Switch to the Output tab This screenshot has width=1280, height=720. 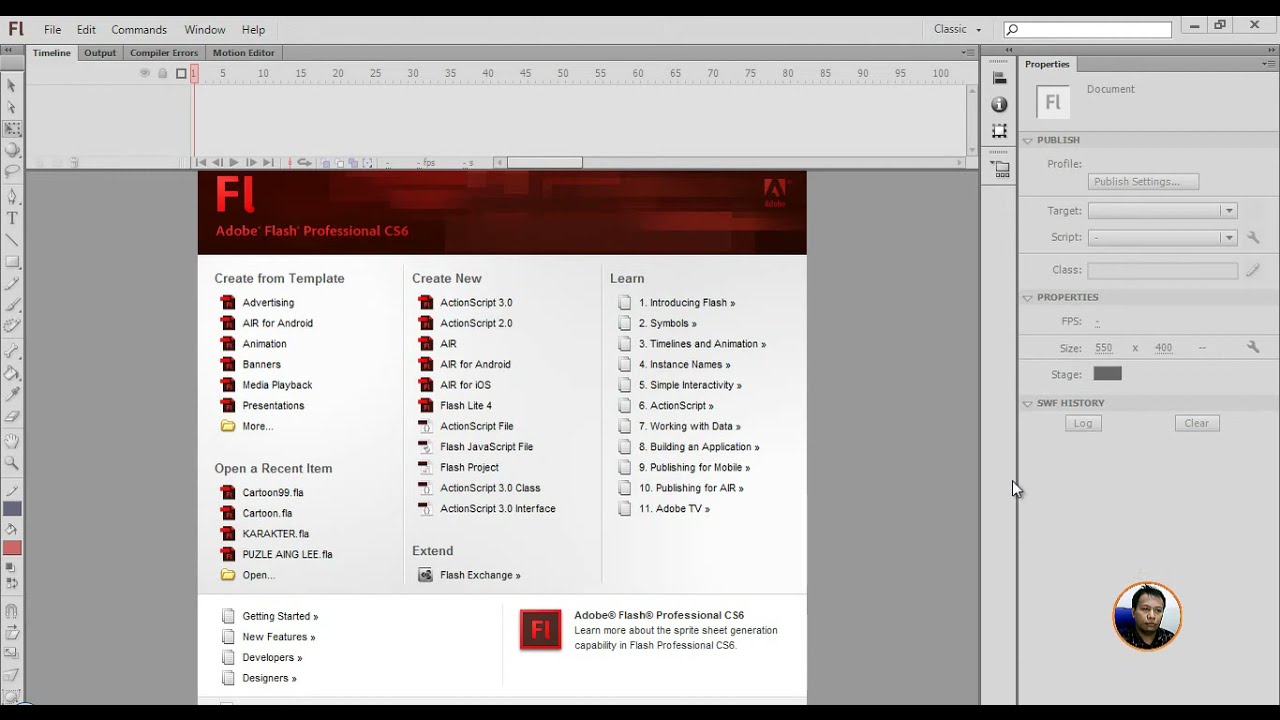coord(100,53)
